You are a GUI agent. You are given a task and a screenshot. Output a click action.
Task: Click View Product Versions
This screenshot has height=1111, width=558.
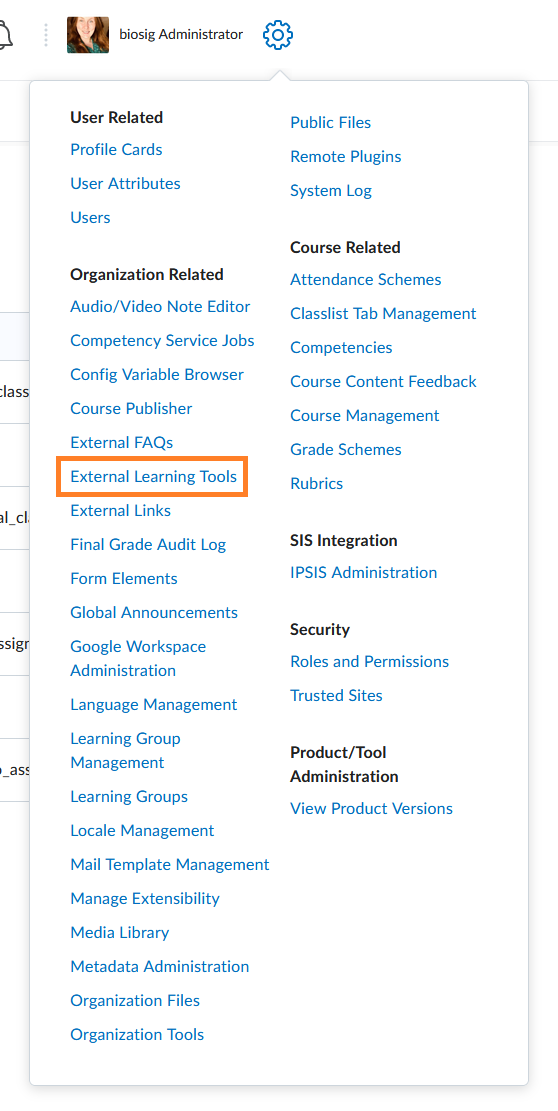coord(372,808)
